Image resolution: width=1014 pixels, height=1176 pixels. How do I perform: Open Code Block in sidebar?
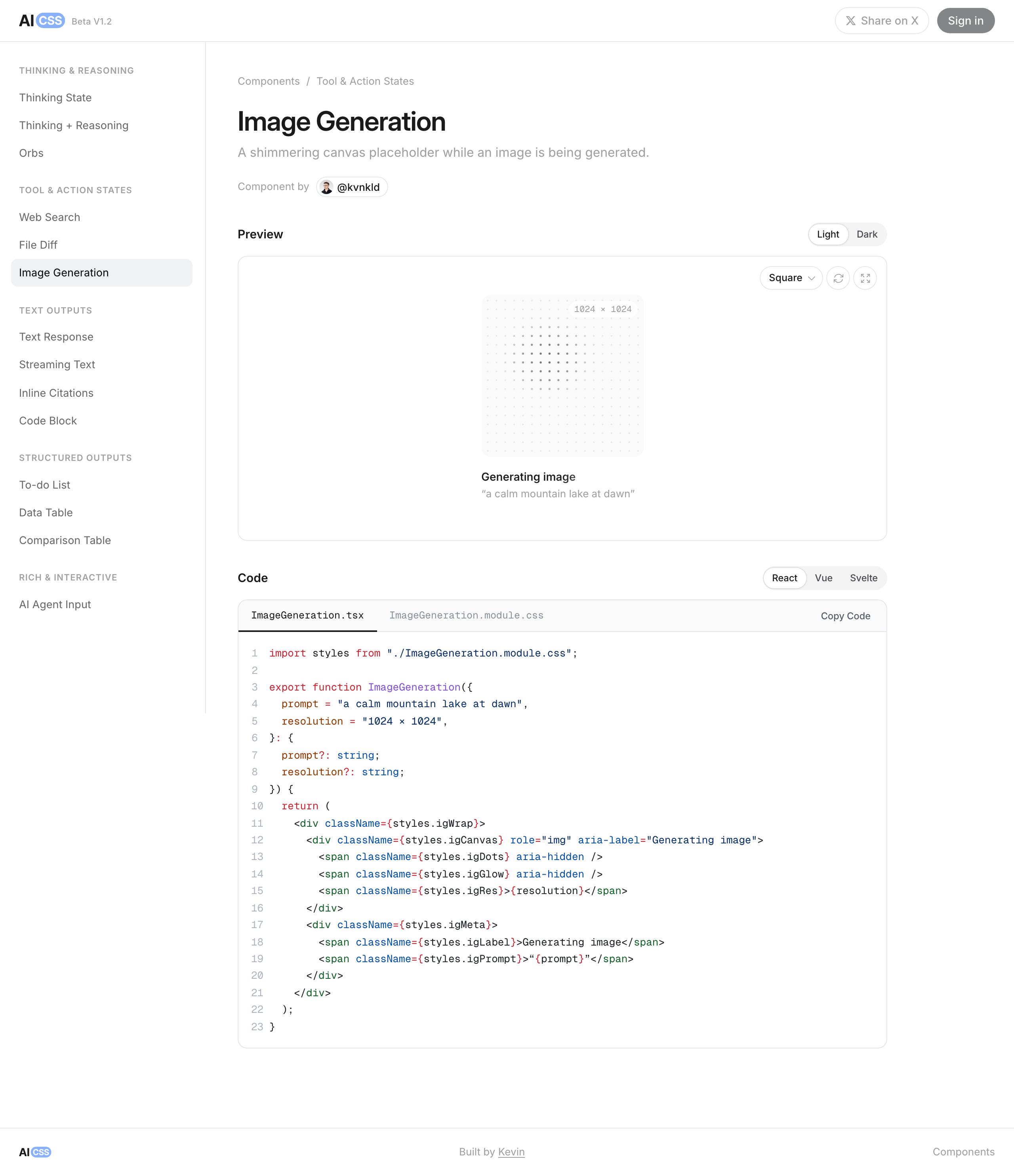[102, 421]
